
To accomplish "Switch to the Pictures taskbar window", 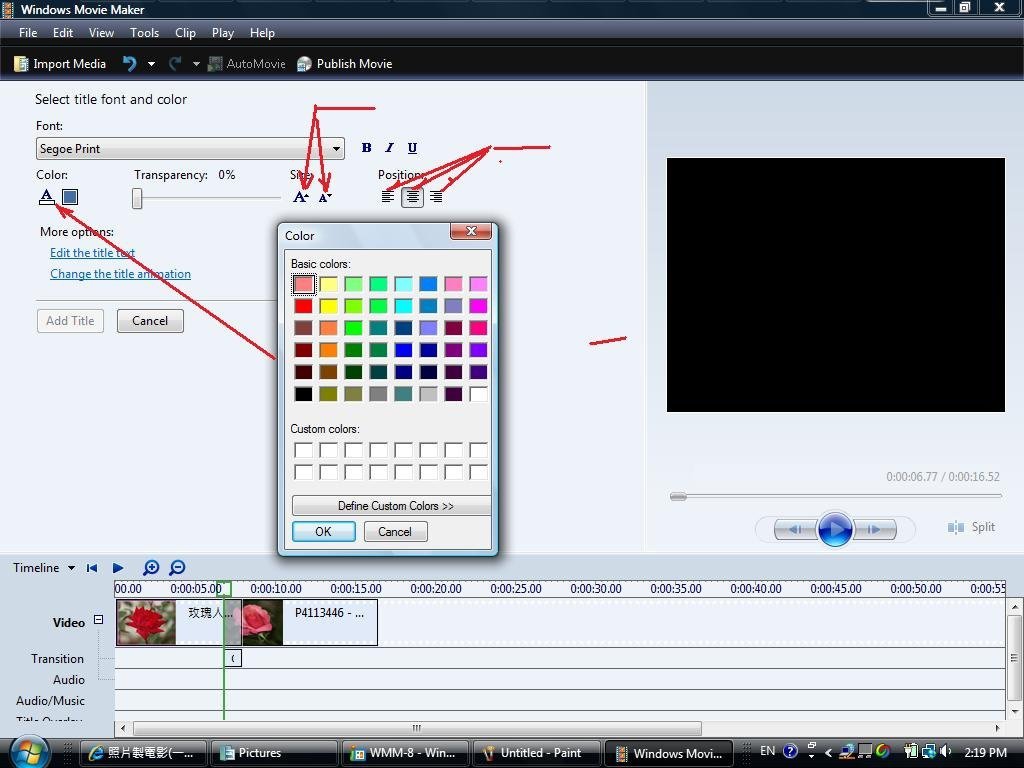I will click(273, 753).
